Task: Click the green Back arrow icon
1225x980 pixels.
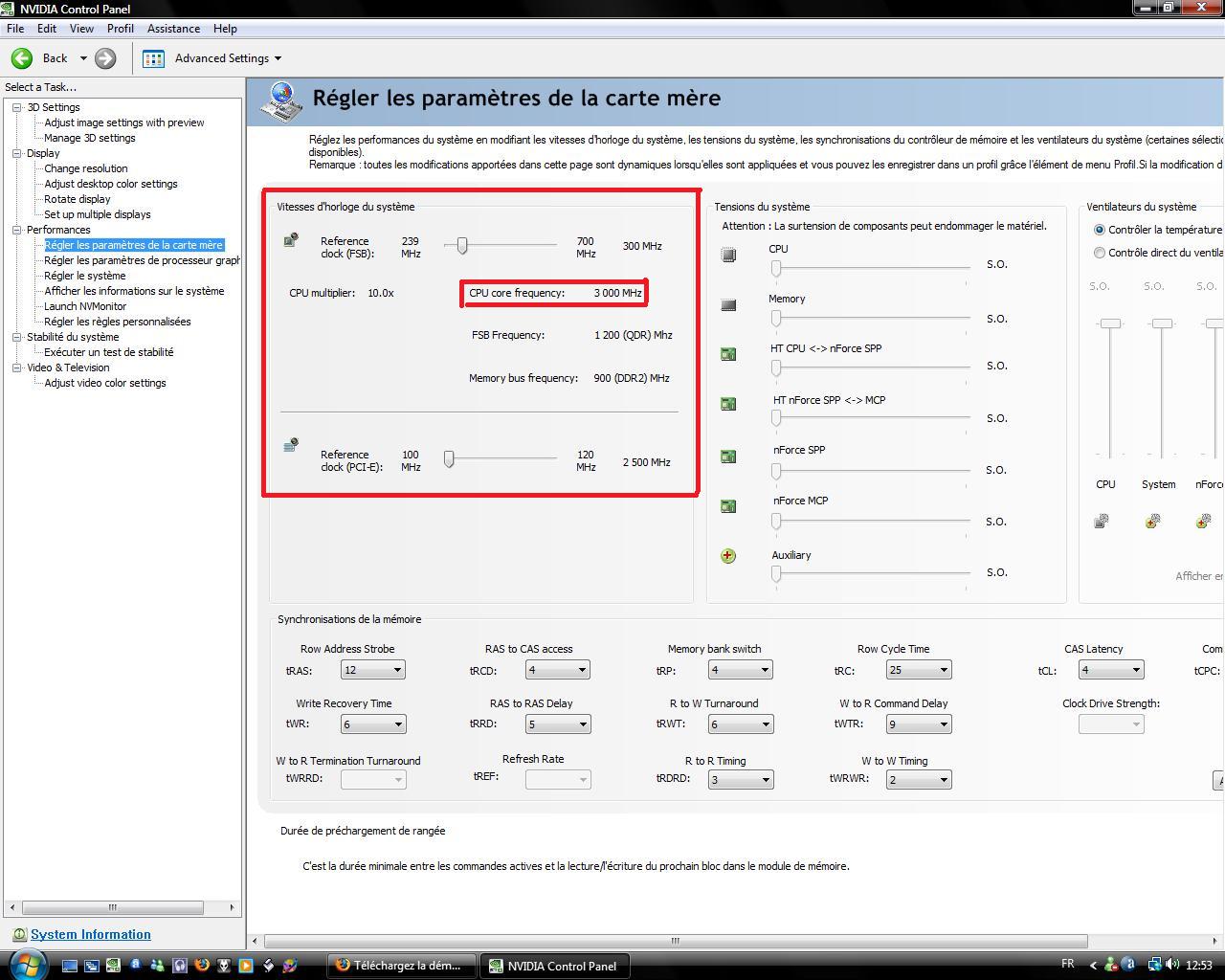Action: 21,58
